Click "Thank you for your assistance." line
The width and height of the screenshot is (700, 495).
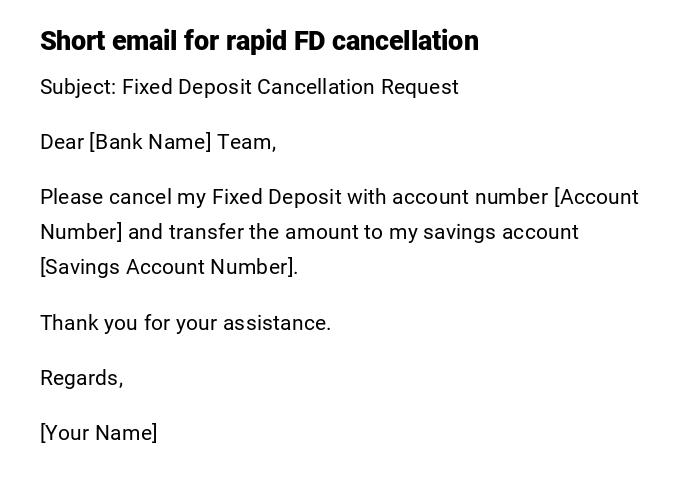[185, 323]
